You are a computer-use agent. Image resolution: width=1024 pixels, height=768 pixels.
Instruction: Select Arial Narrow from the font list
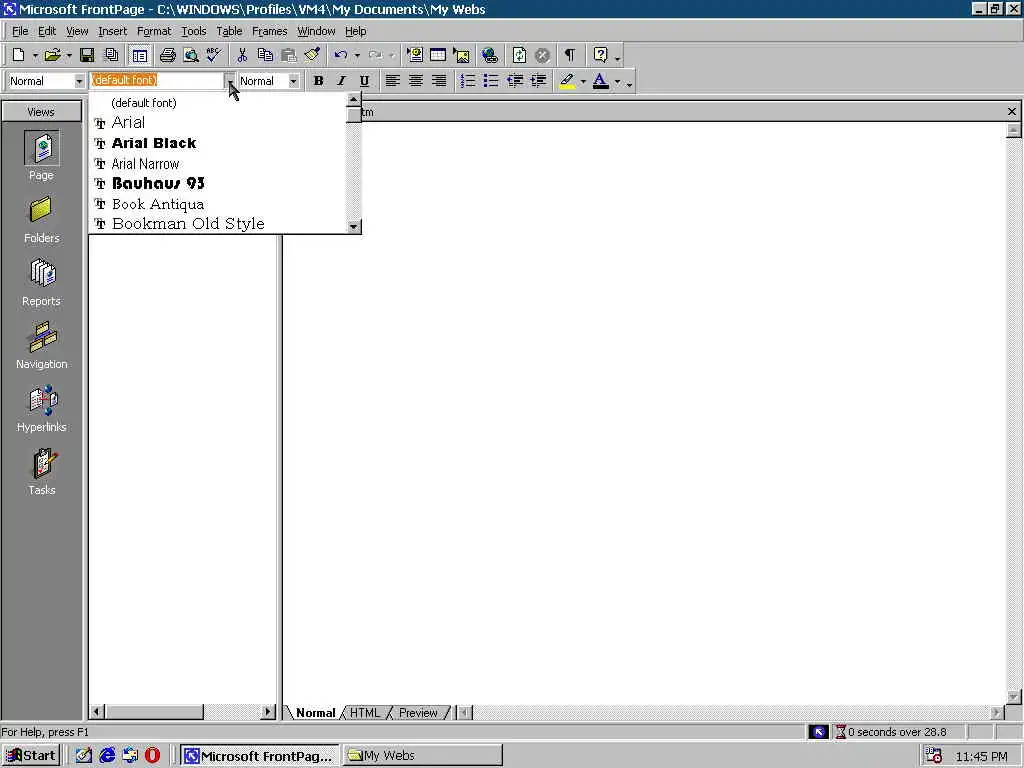point(217,163)
